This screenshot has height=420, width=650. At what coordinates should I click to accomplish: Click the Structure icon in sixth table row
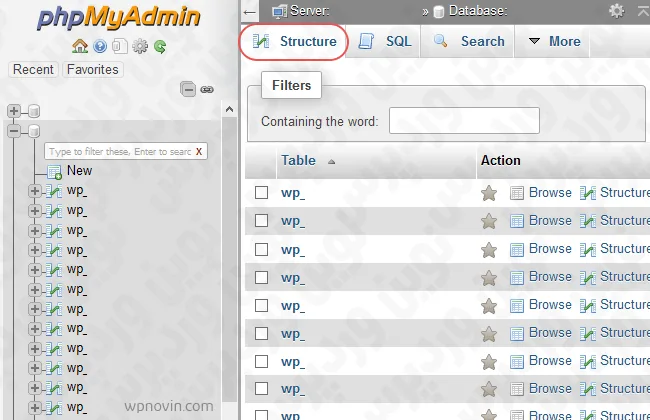click(x=587, y=334)
